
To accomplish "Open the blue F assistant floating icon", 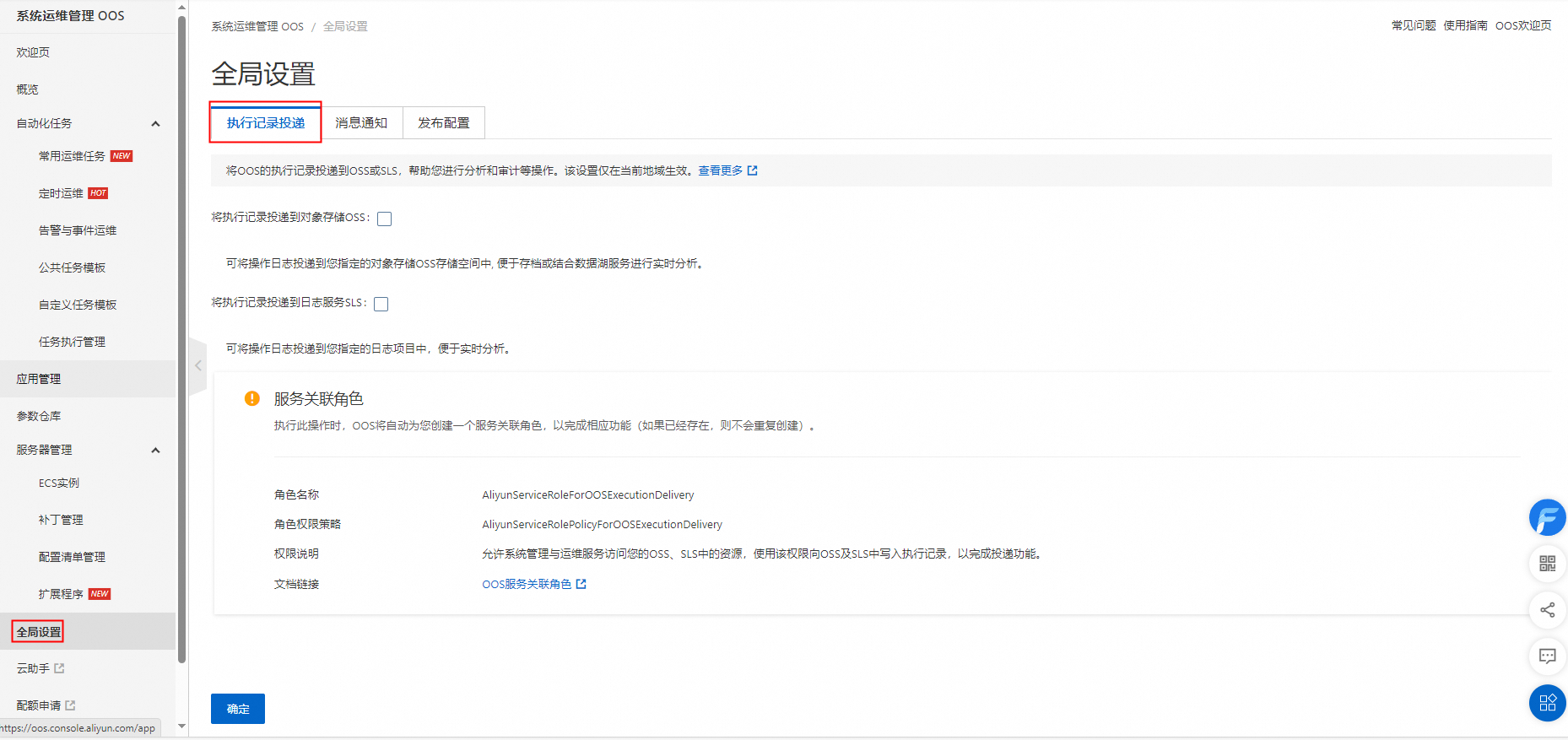I will pos(1547,517).
